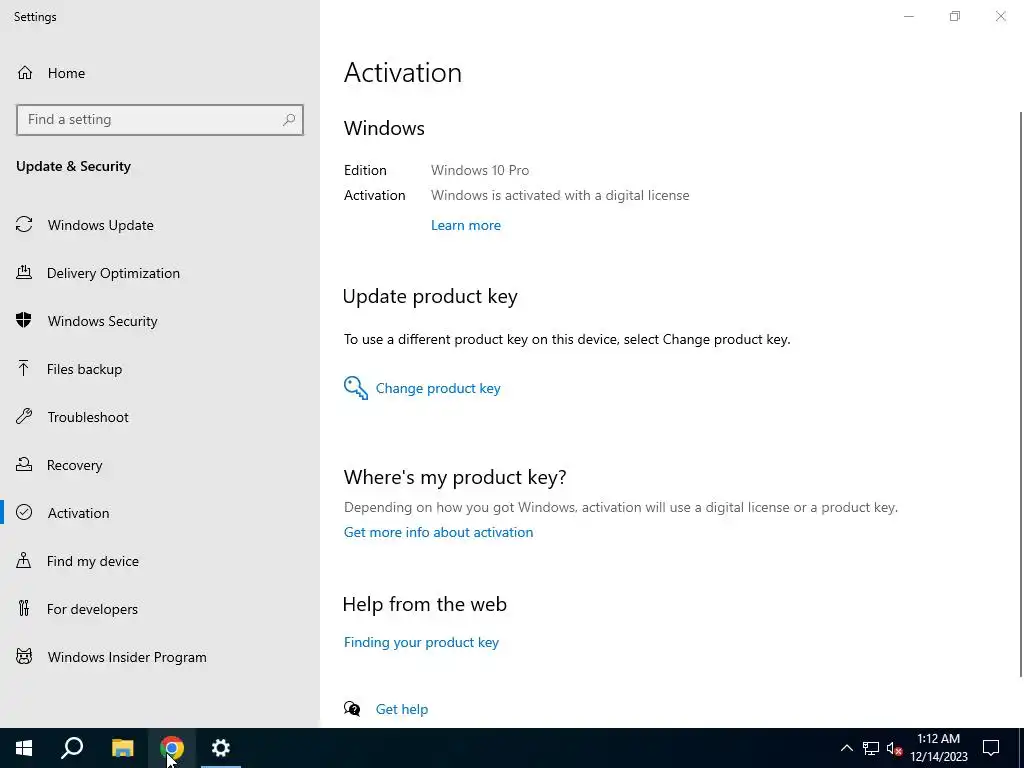The image size is (1024, 768).
Task: Click the Home house icon
Action: coord(25,72)
